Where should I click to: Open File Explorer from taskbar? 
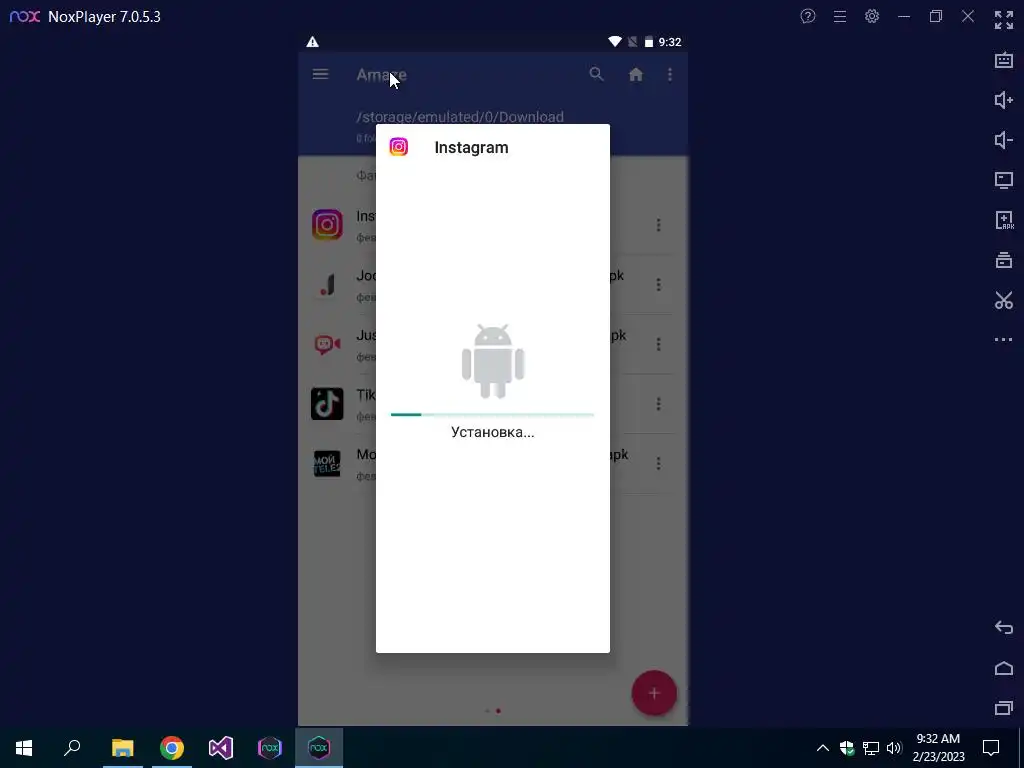(x=123, y=748)
